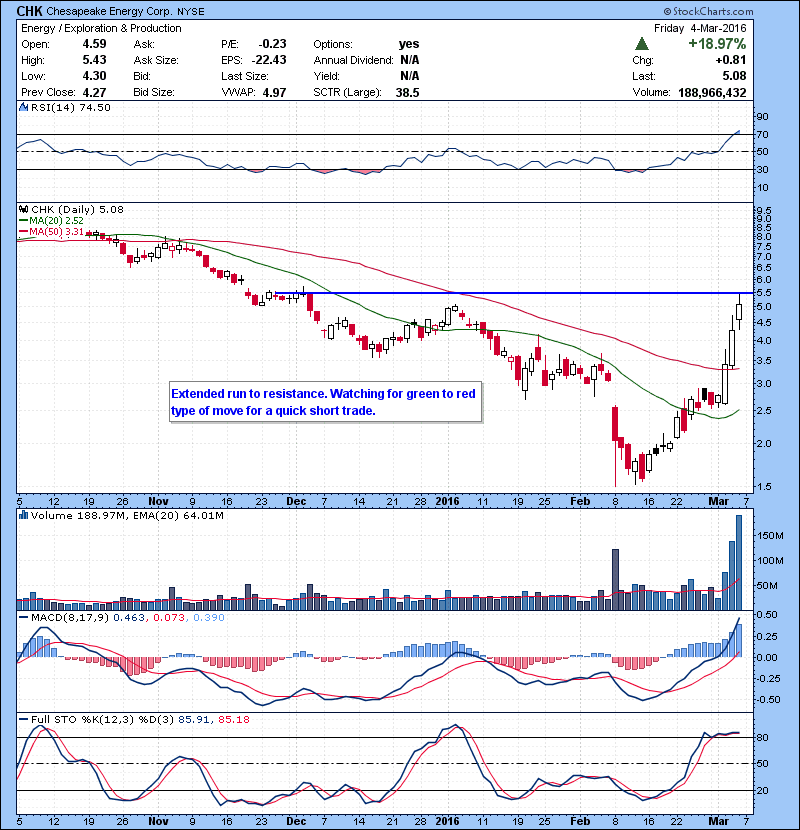Click the blue horizontal resistance line at 5.5
The width and height of the screenshot is (800, 830).
tap(514, 293)
